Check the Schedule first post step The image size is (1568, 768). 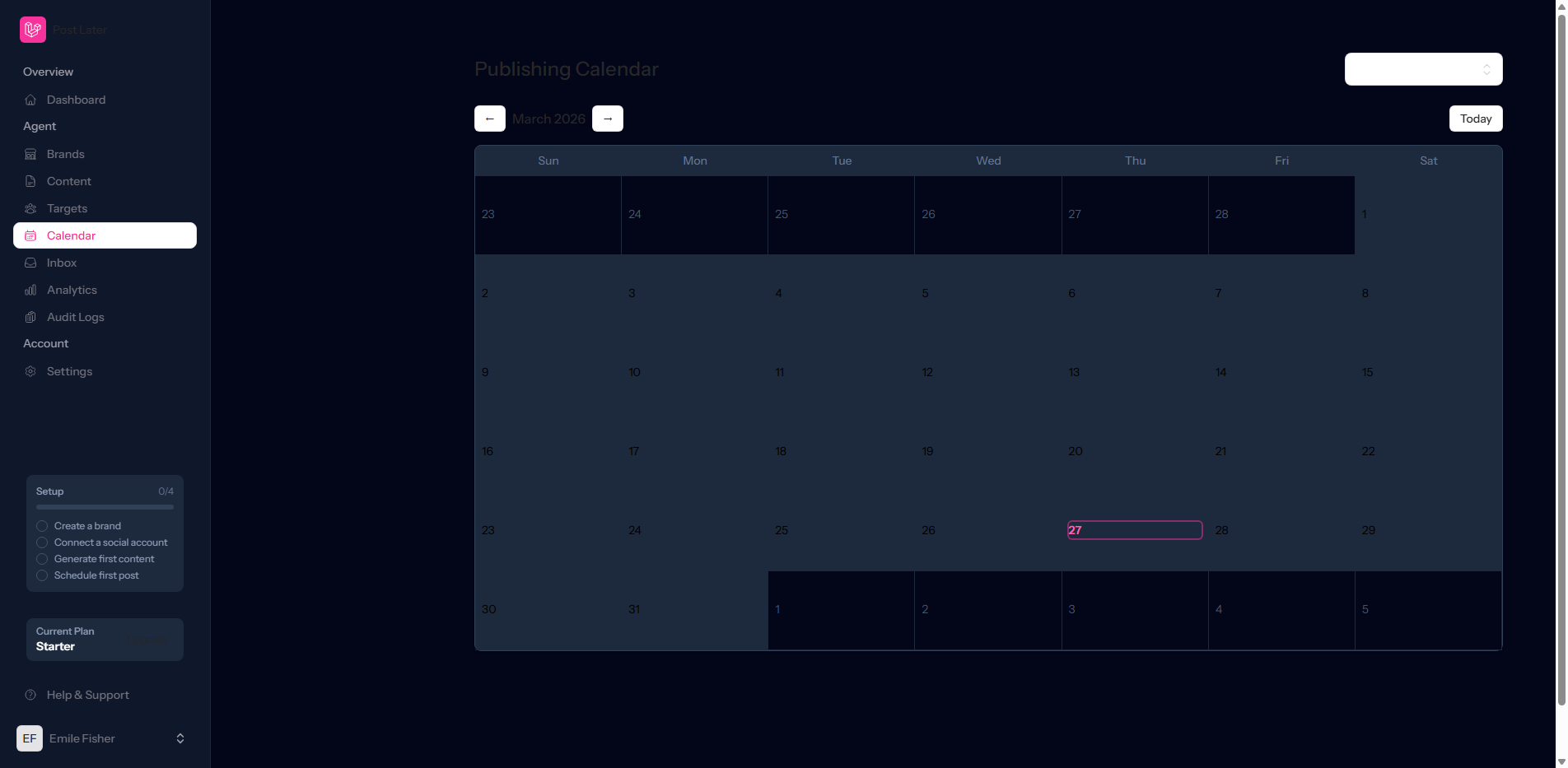click(x=42, y=575)
